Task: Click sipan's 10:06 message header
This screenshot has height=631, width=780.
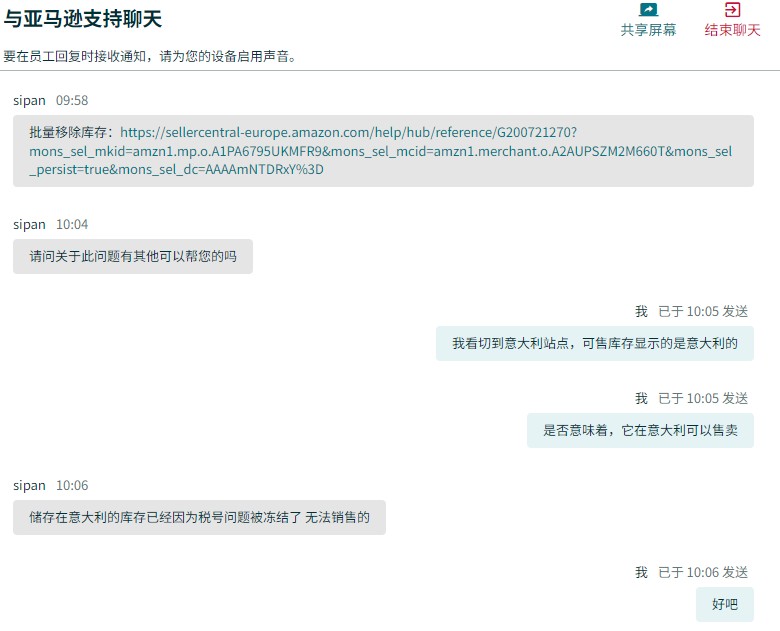Action: 51,486
